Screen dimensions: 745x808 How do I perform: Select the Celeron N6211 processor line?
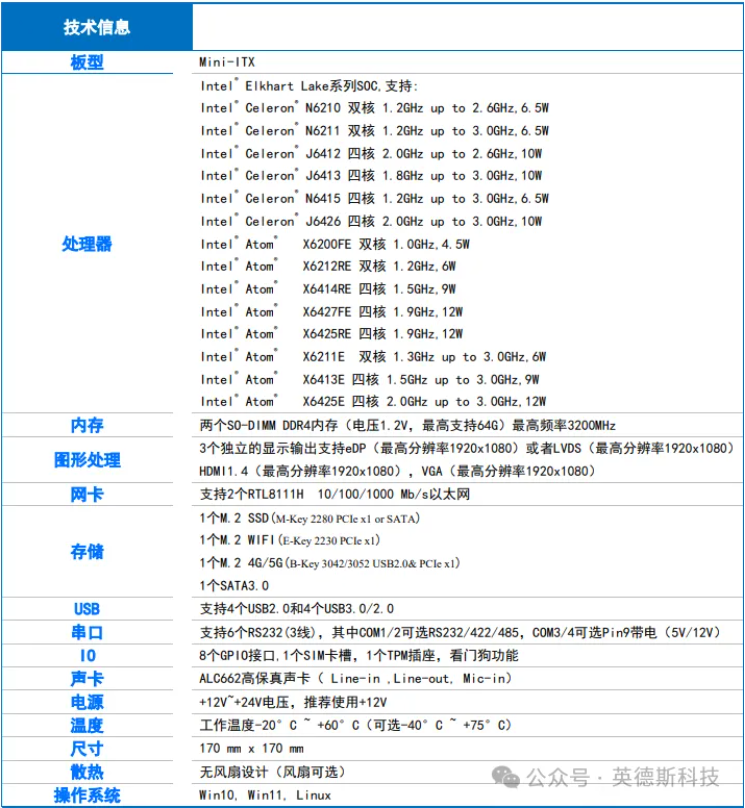click(x=375, y=131)
